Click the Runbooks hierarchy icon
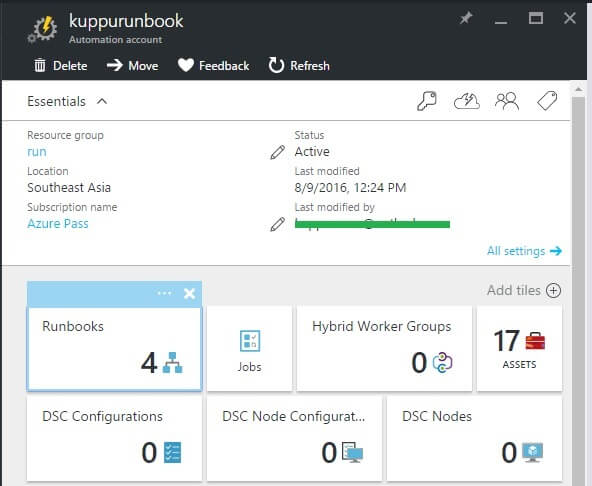Screen dimensions: 592x486 (x=173, y=363)
